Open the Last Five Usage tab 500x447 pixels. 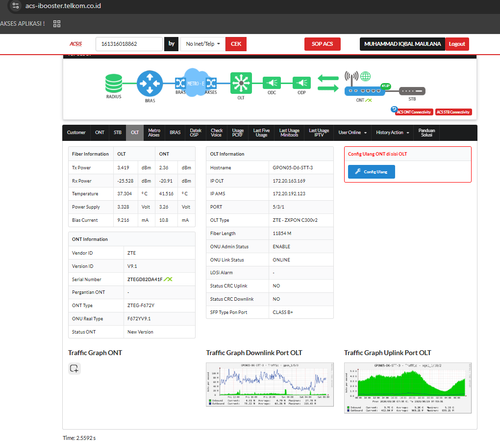261,133
